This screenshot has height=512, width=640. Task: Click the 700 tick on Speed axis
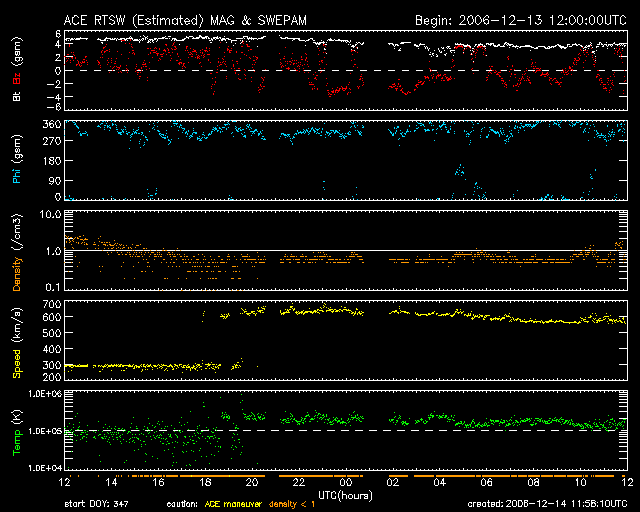coord(51,303)
